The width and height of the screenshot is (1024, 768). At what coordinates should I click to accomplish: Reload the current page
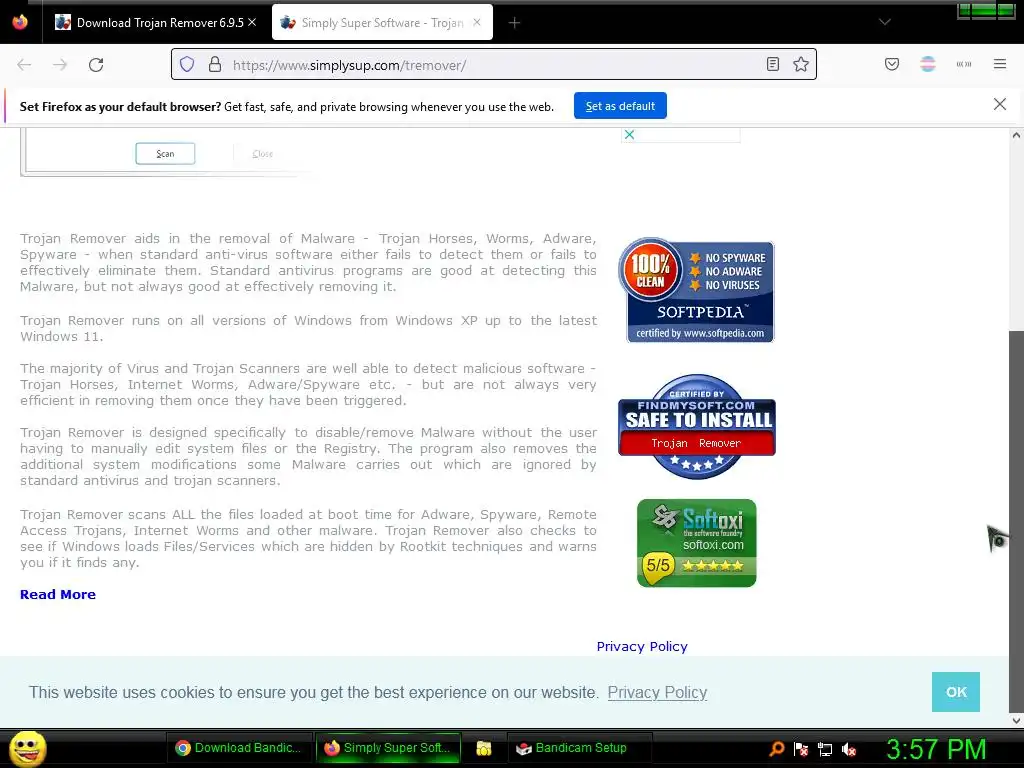click(96, 65)
